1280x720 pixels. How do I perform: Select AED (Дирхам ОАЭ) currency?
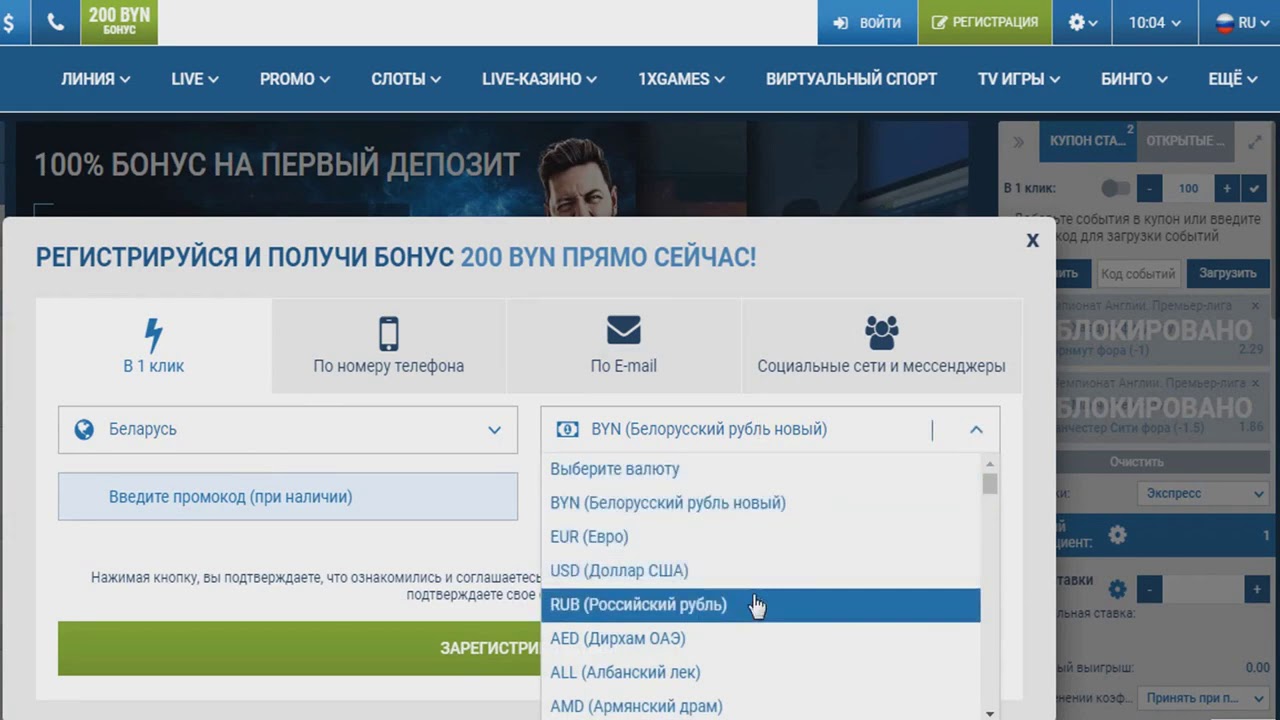(761, 639)
